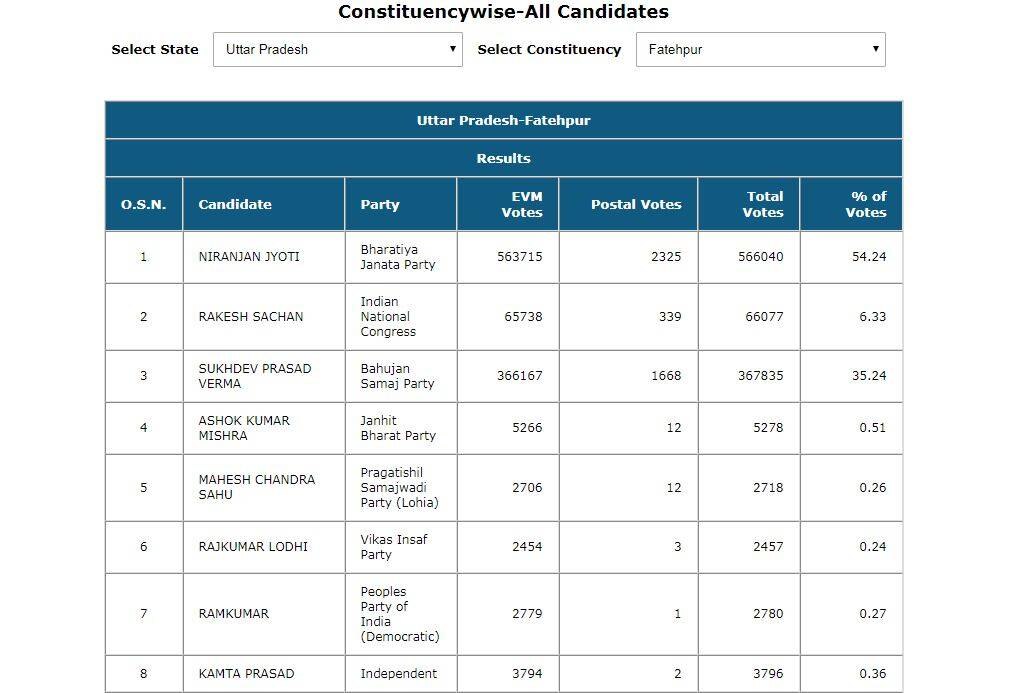Click the % of Votes header
The image size is (1017, 693).
866,204
